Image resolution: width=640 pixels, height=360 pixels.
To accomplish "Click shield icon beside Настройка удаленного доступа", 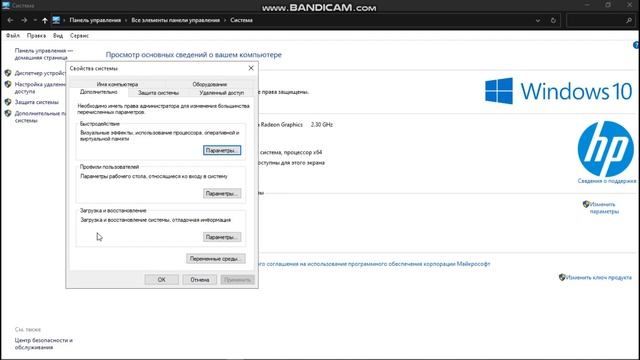I will pyautogui.click(x=8, y=84).
